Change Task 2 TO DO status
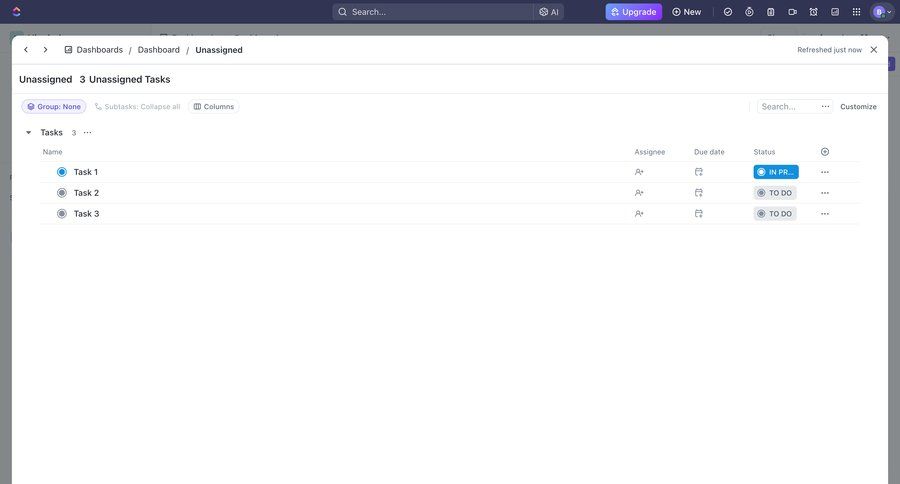The height and width of the screenshot is (484, 900). tap(775, 193)
